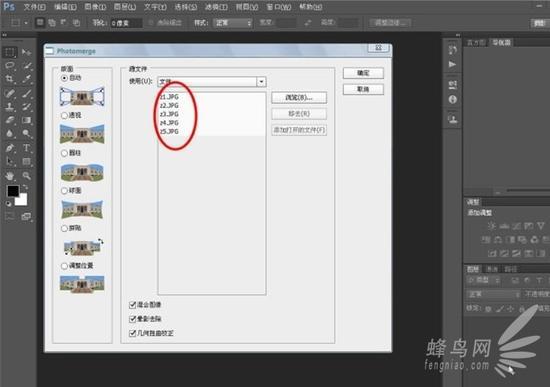The height and width of the screenshot is (387, 550).
Task: Select the Clone Stamp tool
Action: tap(10, 106)
